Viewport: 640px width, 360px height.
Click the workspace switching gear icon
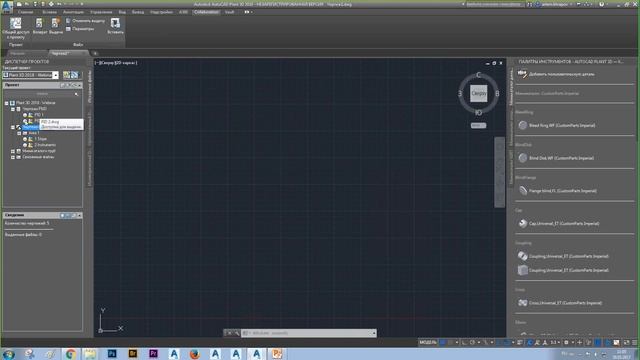click(566, 342)
